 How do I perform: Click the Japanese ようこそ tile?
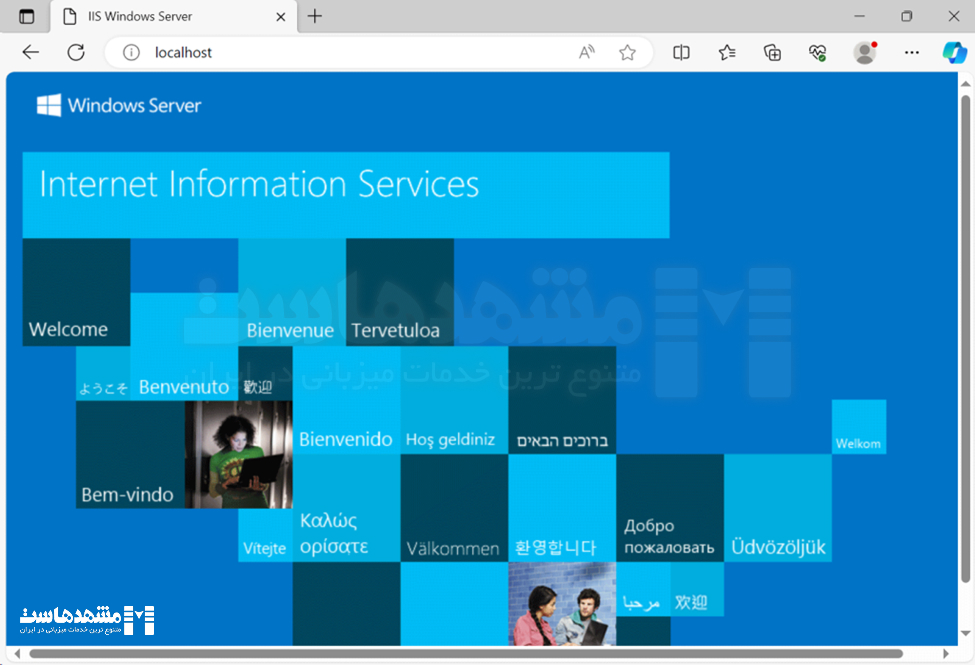click(x=103, y=374)
